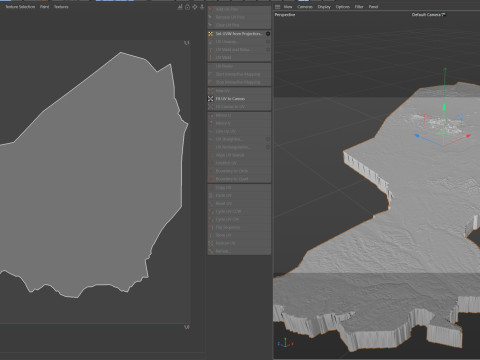Click the Store UV icon
The width and height of the screenshot is (480, 360).
pyautogui.click(x=210, y=235)
